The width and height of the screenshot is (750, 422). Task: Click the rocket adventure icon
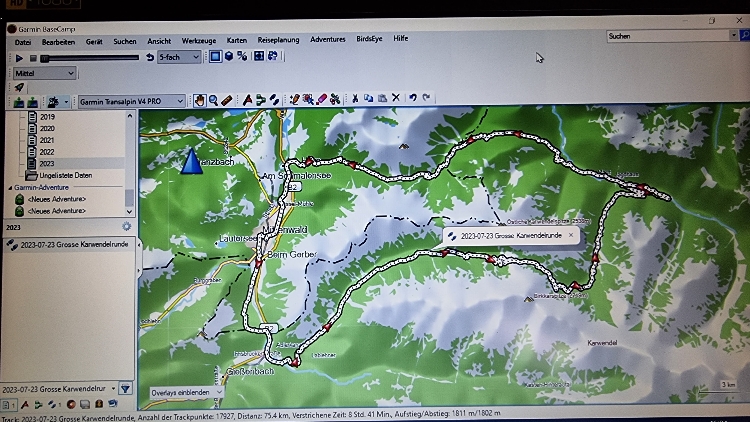tap(19, 88)
